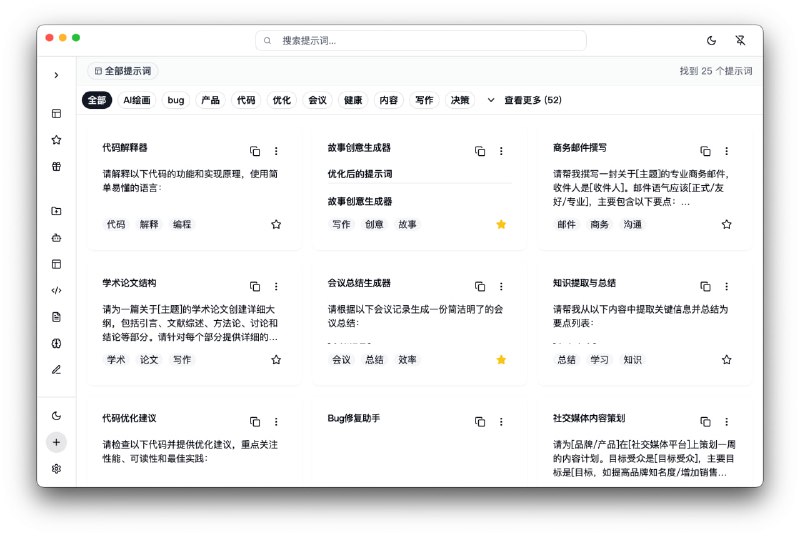
Task: Unfavorite the 会议总结生成器 yellow star
Action: [x=501, y=360]
